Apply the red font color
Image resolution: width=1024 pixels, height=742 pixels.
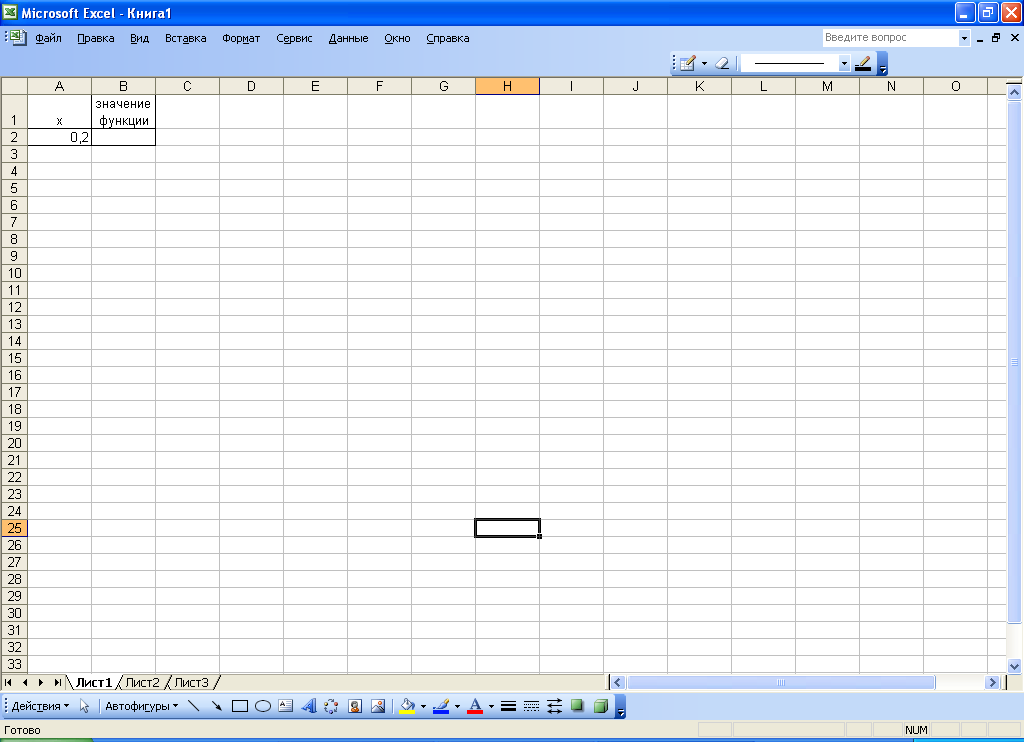pyautogui.click(x=475, y=706)
